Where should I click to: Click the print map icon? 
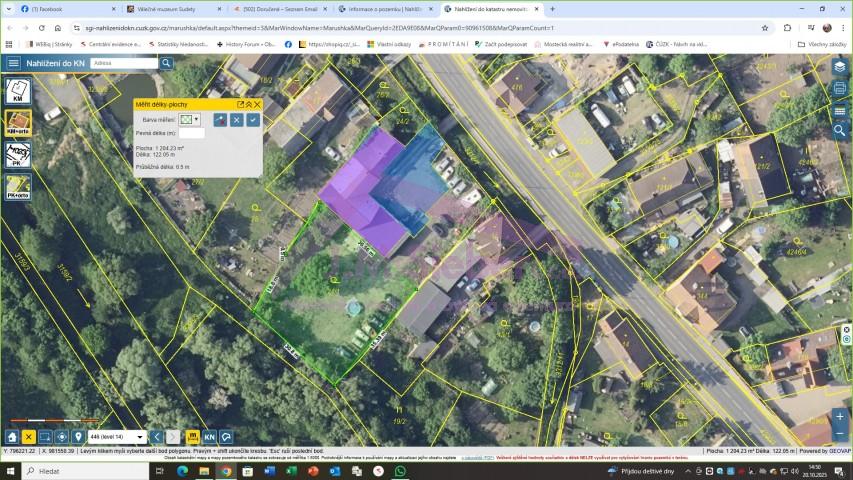840,88
